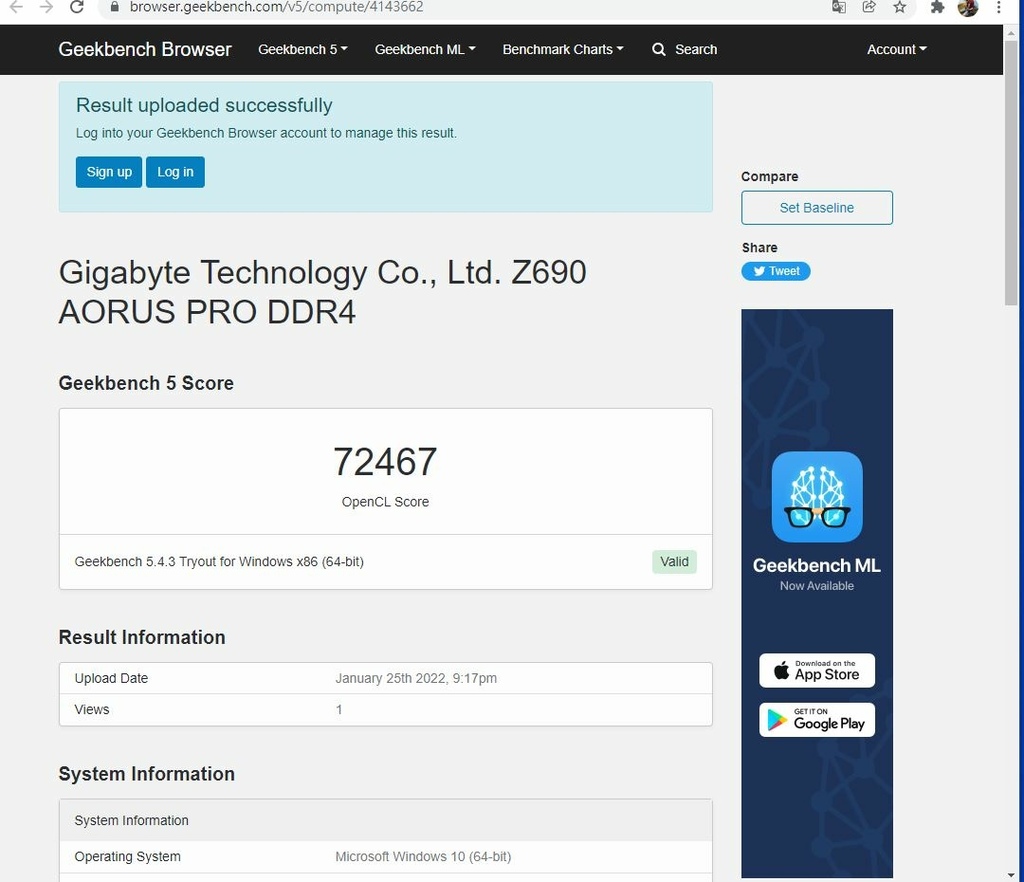Click the share page icon

tap(869, 7)
